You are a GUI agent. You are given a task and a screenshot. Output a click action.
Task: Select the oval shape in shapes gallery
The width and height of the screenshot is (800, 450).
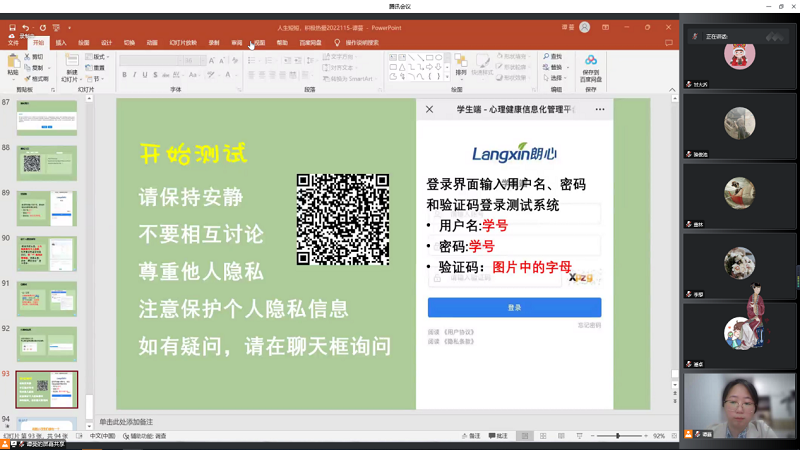tap(439, 58)
